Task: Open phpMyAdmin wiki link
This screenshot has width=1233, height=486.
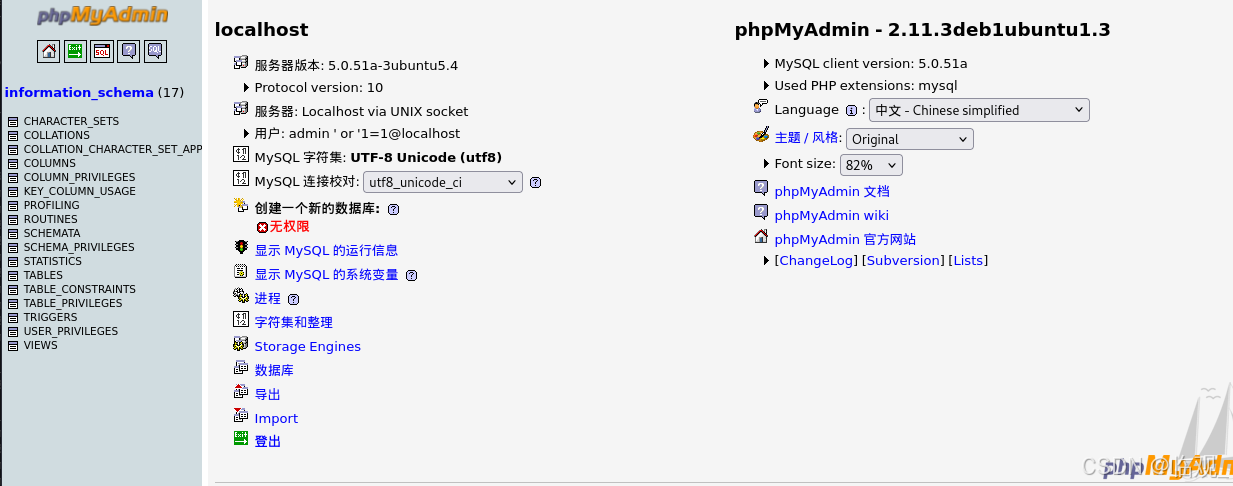Action: point(832,215)
